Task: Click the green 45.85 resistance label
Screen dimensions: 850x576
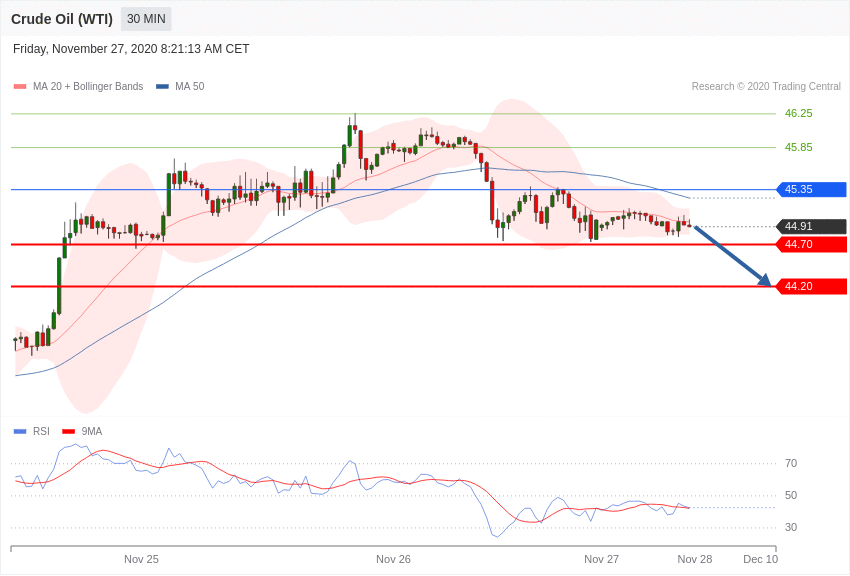Action: 799,147
